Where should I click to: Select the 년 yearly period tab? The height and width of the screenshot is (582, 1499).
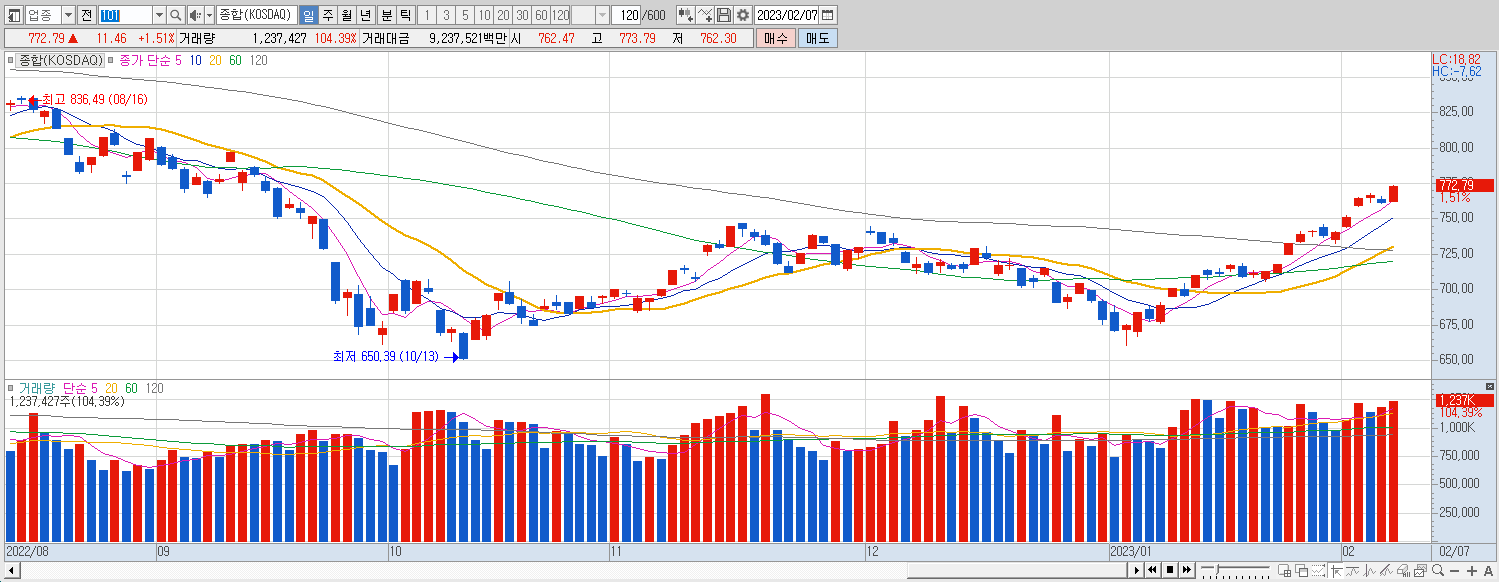pyautogui.click(x=365, y=15)
